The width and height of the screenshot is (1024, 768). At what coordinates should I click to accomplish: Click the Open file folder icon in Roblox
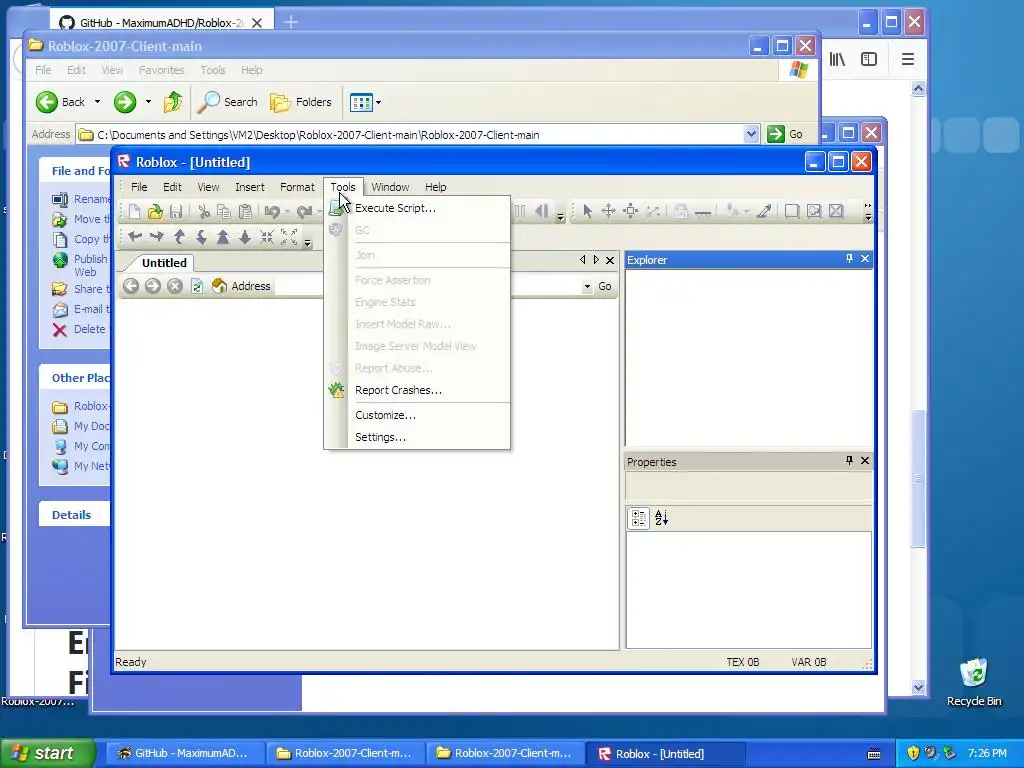pos(155,211)
